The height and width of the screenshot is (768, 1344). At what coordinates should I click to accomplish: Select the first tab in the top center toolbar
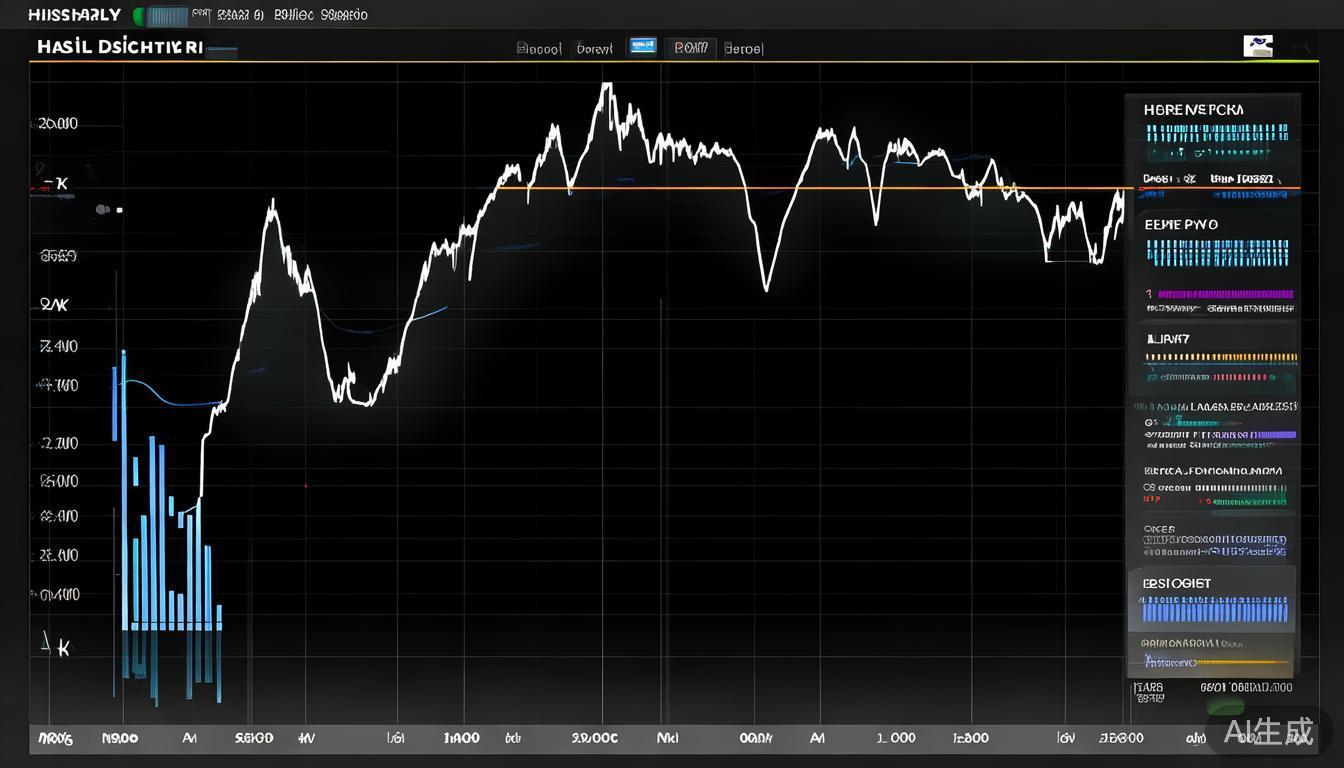[539, 48]
